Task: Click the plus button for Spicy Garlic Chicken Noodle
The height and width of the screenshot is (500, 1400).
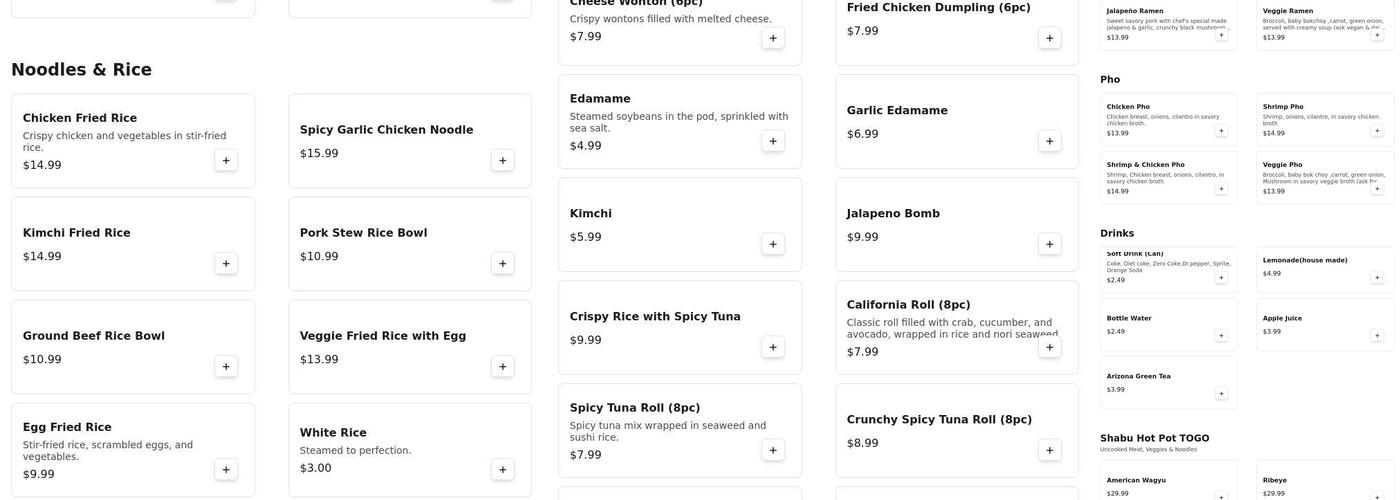Action: pyautogui.click(x=503, y=160)
